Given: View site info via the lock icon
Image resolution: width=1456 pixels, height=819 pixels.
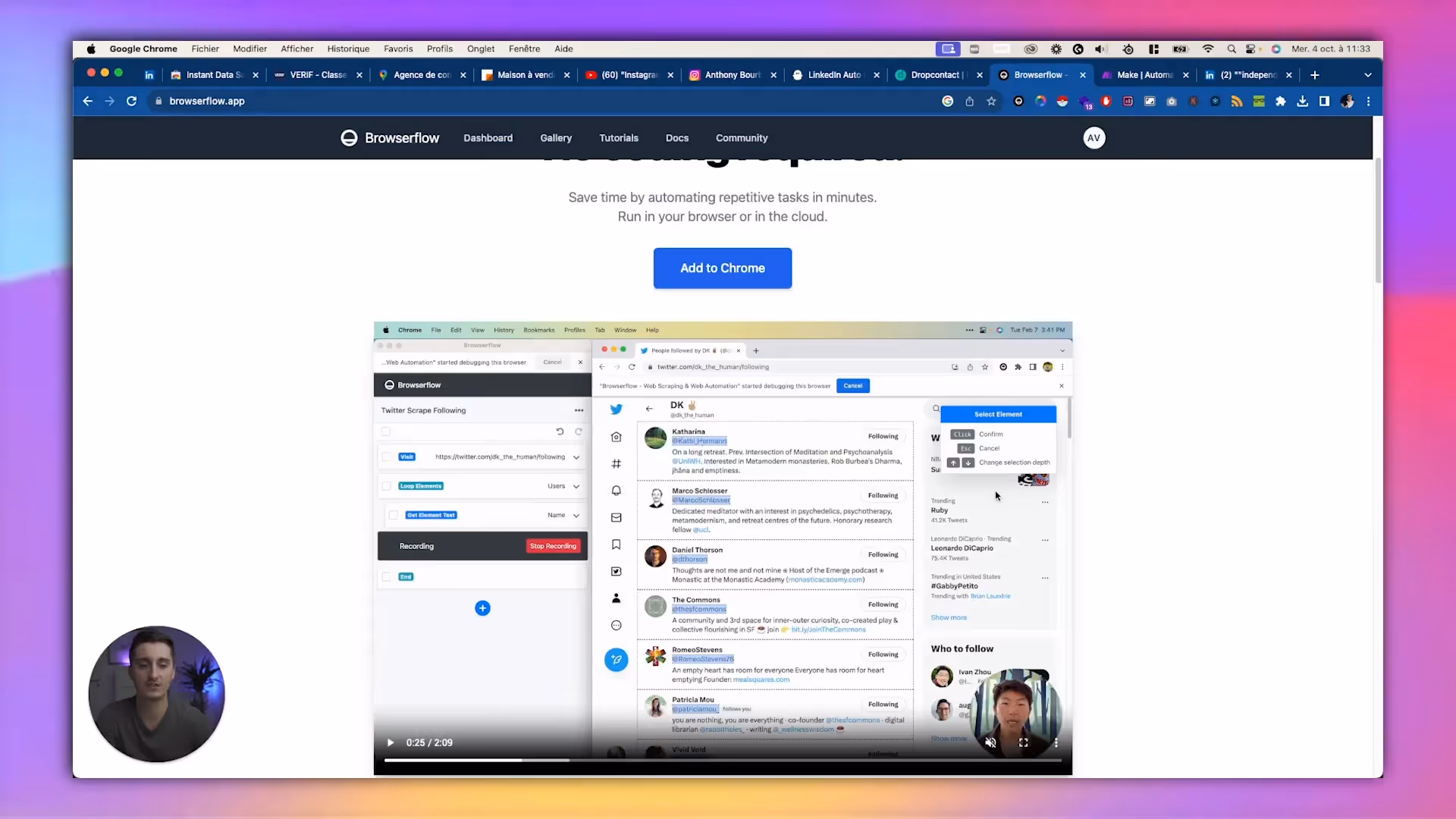Looking at the screenshot, I should point(158,101).
